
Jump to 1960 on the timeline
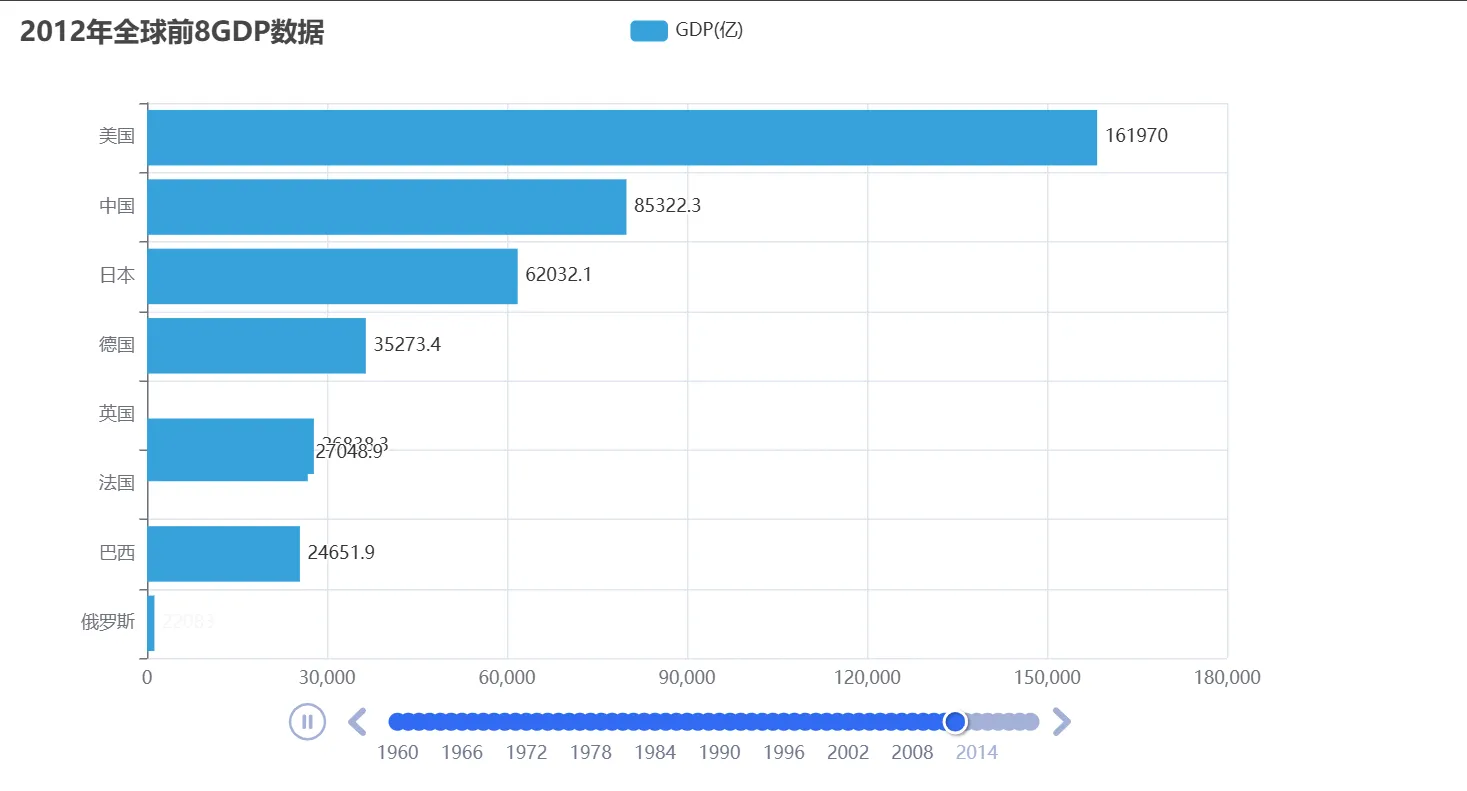[x=398, y=752]
